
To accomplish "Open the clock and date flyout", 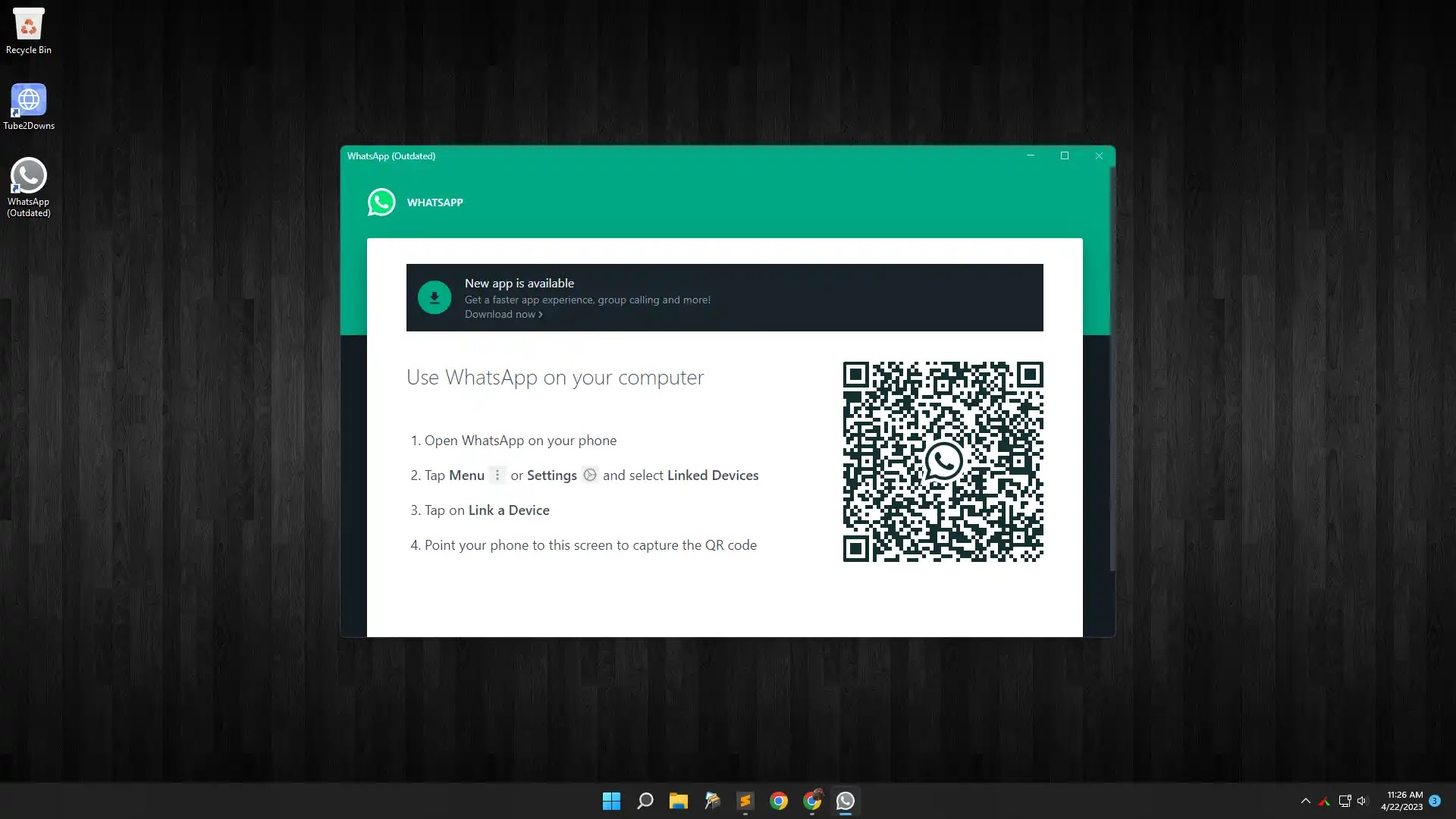I will pos(1402,801).
